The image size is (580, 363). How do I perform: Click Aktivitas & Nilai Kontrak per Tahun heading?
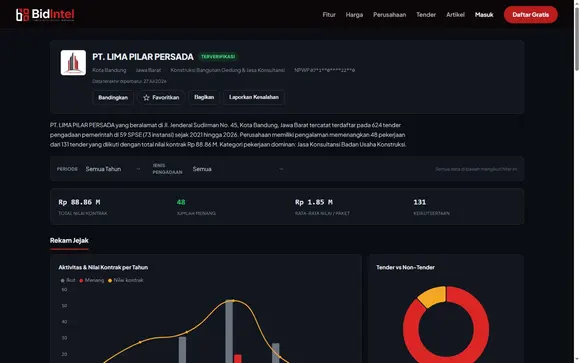point(103,268)
